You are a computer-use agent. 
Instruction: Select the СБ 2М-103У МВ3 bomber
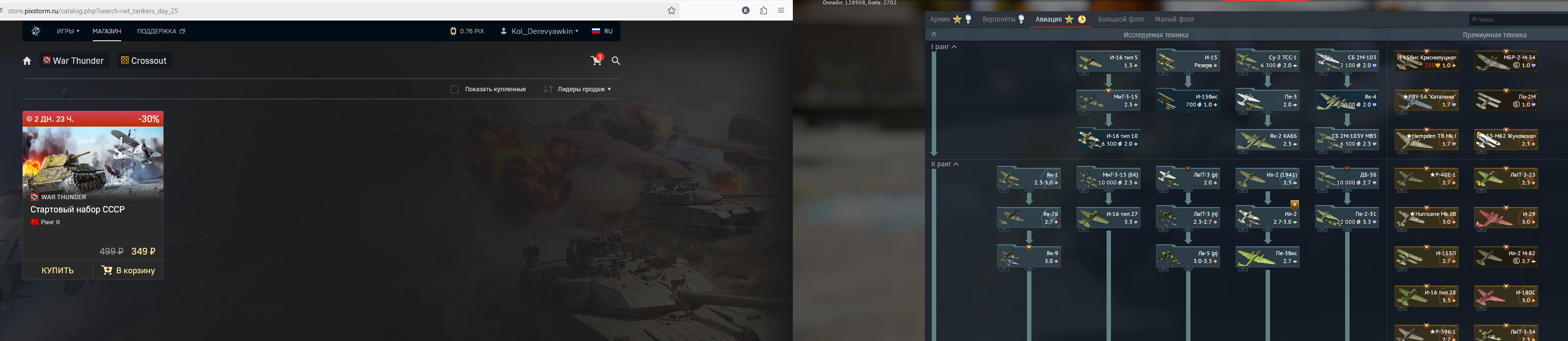(x=1347, y=140)
